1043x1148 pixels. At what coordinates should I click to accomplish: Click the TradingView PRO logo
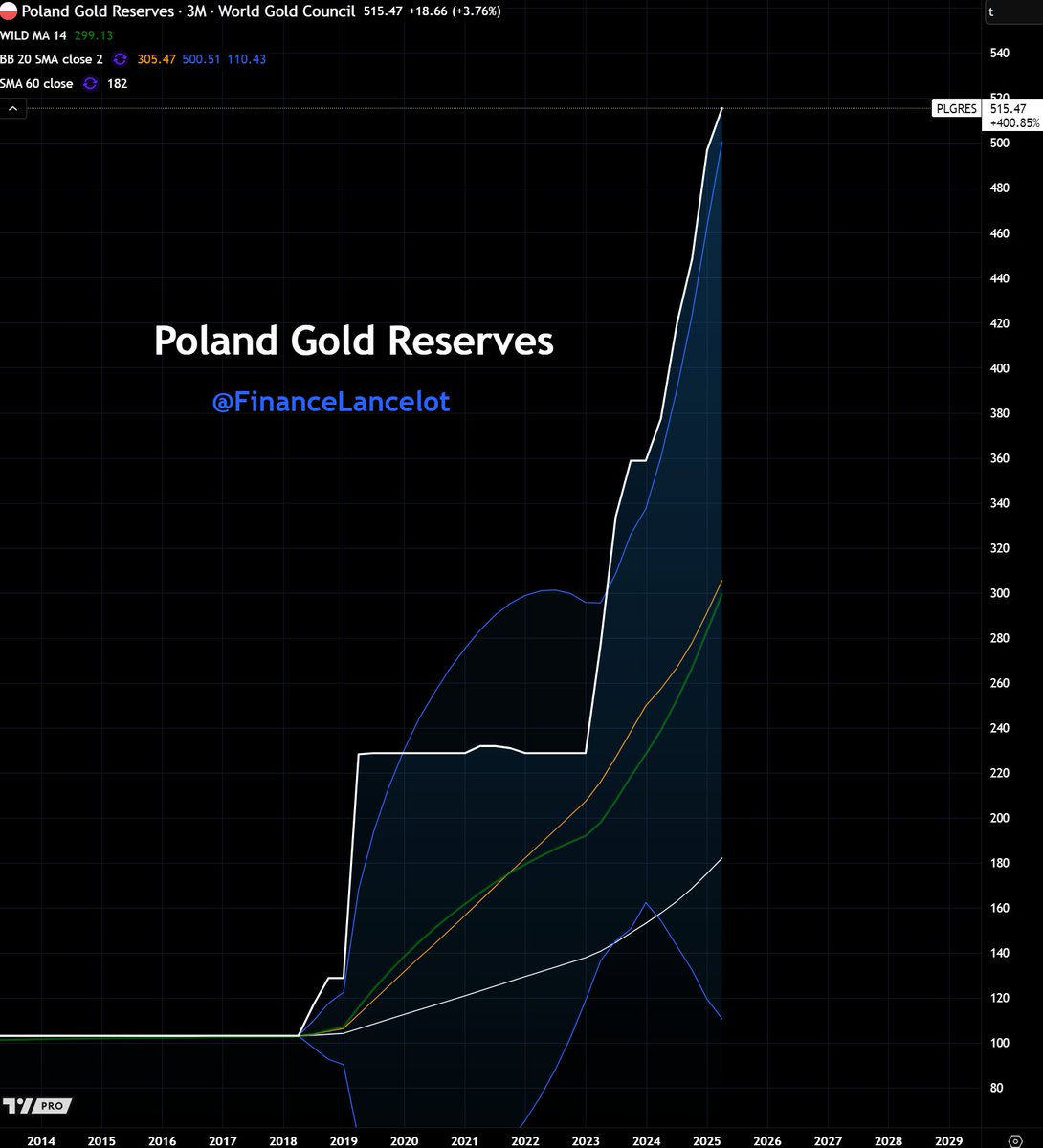point(36,1105)
